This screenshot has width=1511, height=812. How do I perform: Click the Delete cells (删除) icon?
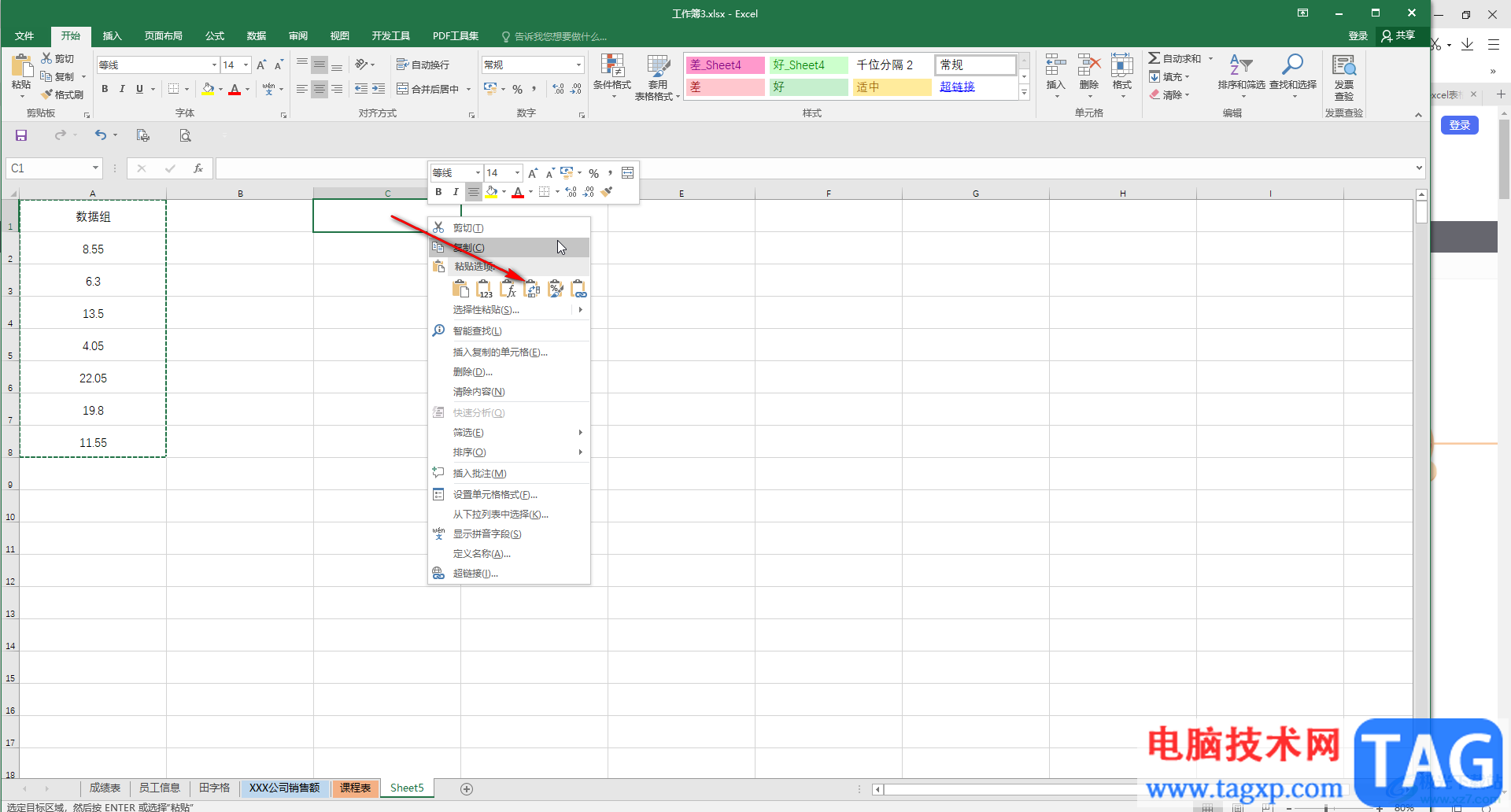[x=1089, y=76]
